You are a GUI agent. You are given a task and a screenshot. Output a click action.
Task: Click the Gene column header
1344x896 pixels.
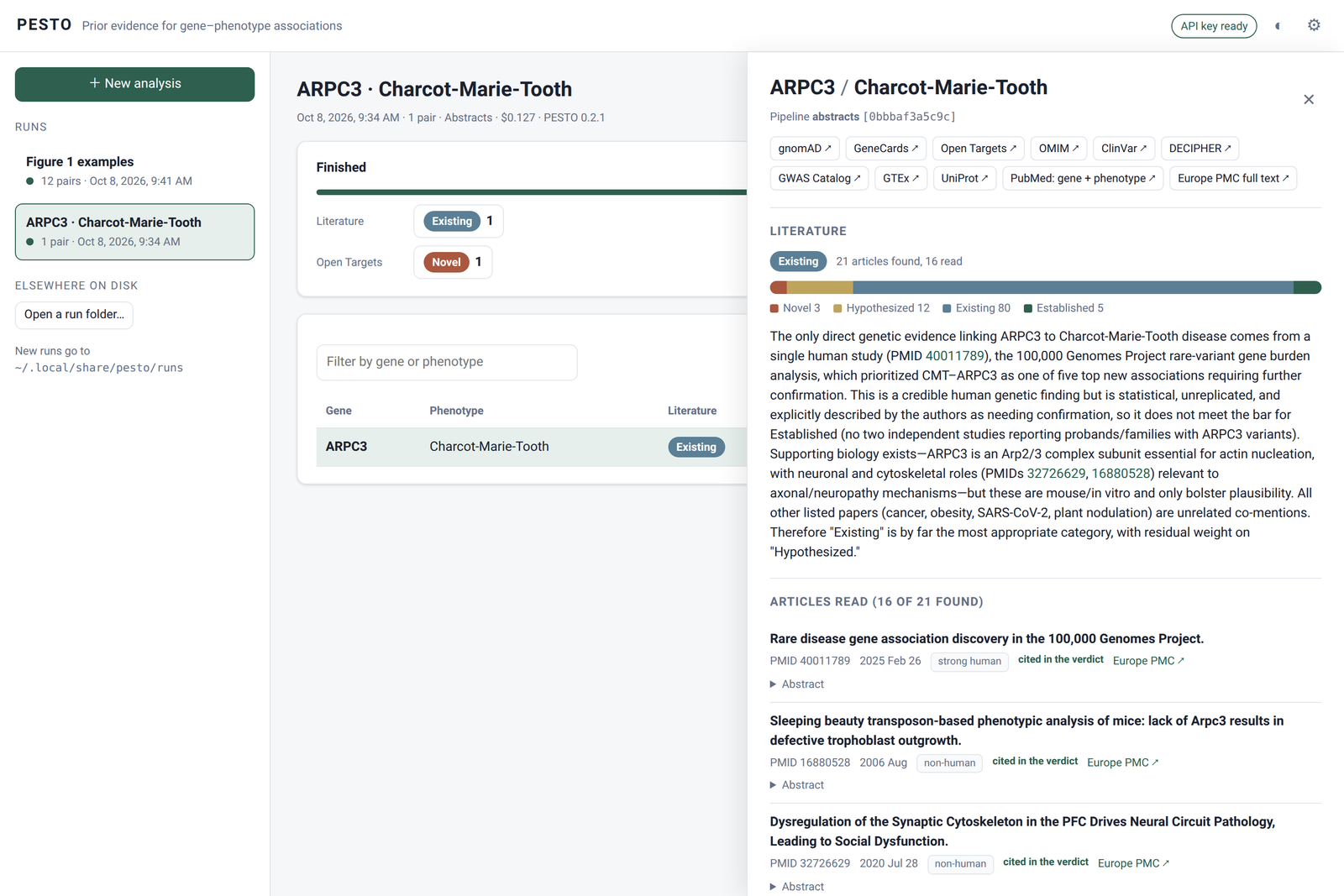pyautogui.click(x=339, y=411)
